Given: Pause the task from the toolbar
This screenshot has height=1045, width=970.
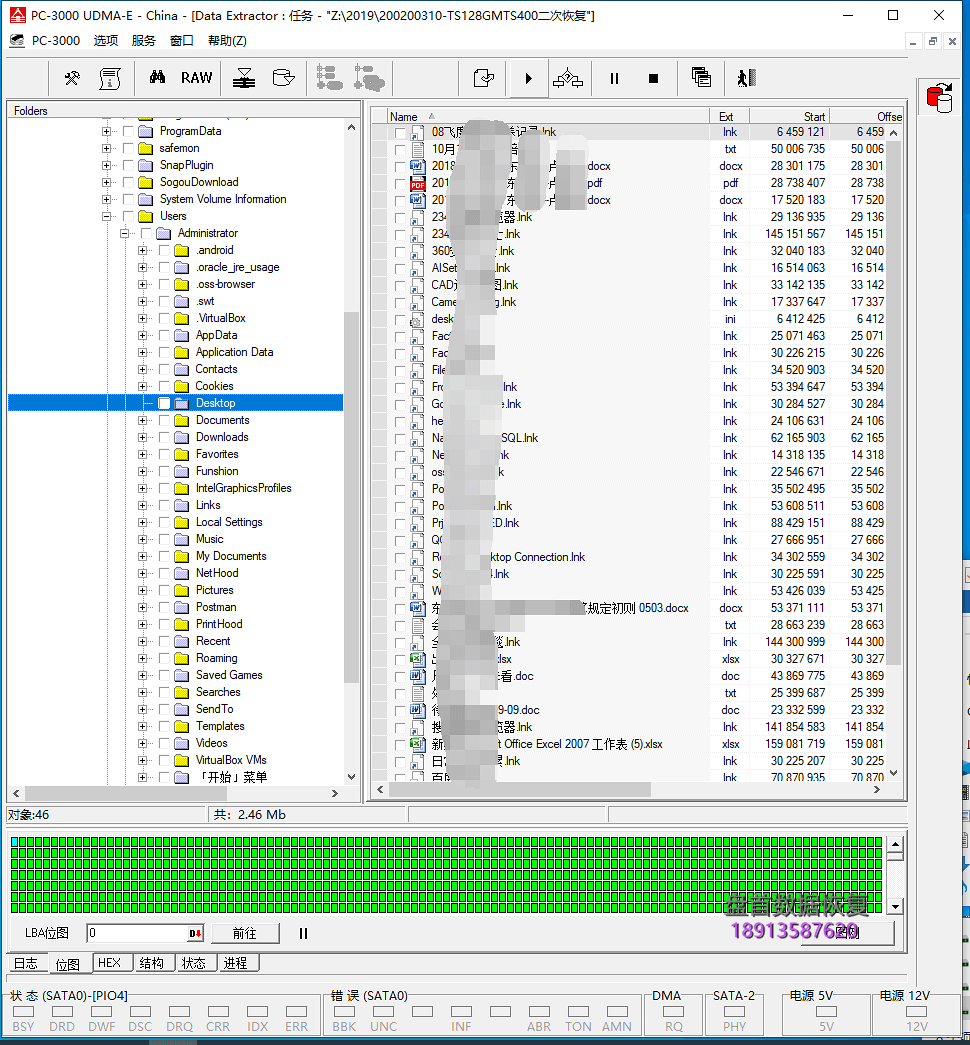Looking at the screenshot, I should pyautogui.click(x=614, y=79).
